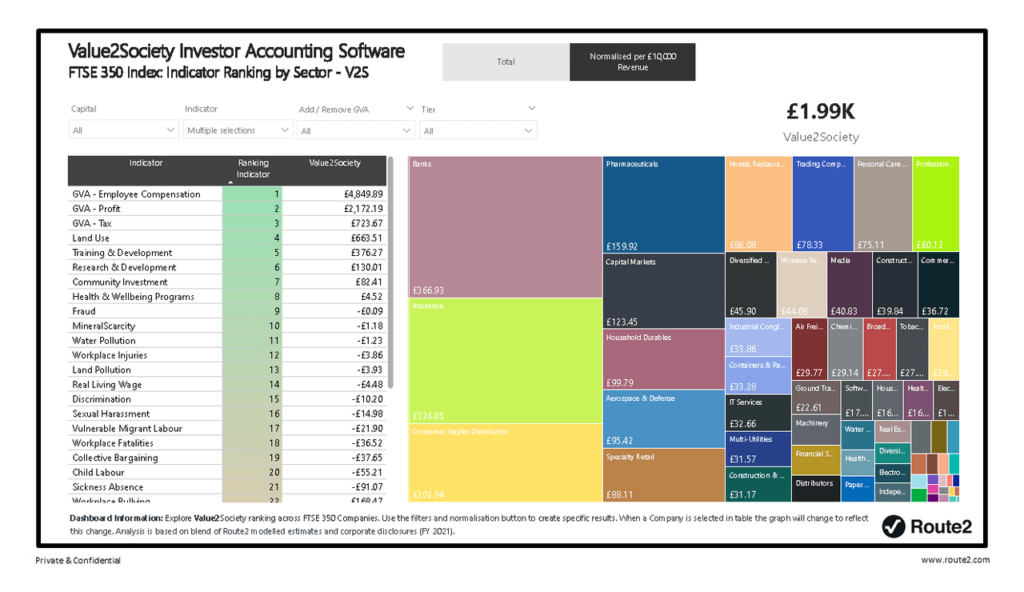Select the Construction tile worth £39.84
The height and width of the screenshot is (592, 1024).
(x=895, y=285)
